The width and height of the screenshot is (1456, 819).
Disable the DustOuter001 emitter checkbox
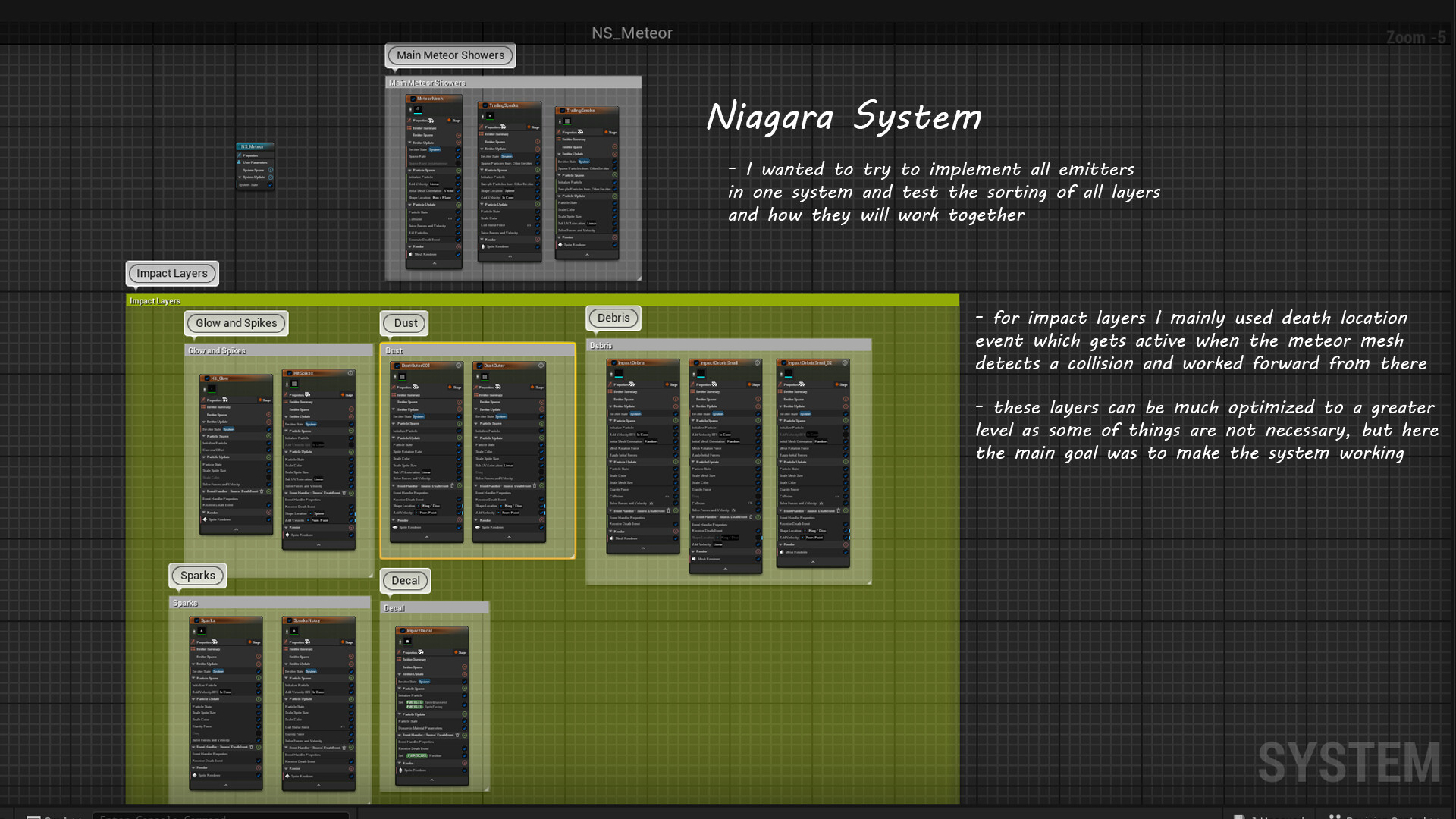(397, 366)
